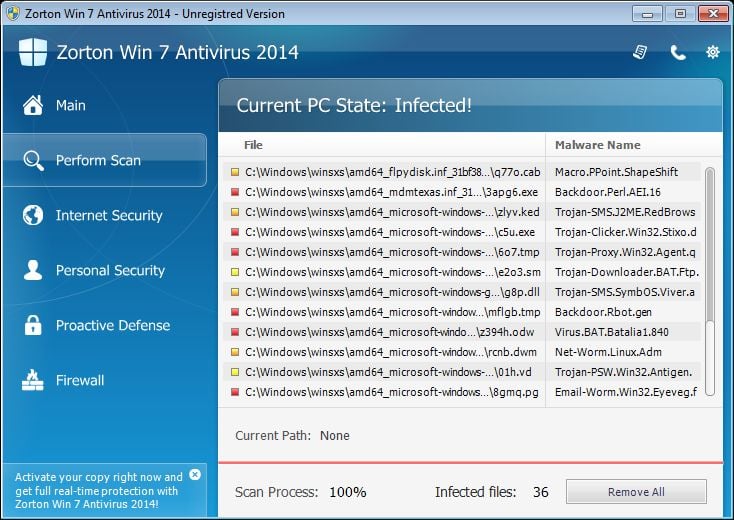The width and height of the screenshot is (734, 520).
Task: Open the registration notes icon in header
Action: pyautogui.click(x=640, y=52)
